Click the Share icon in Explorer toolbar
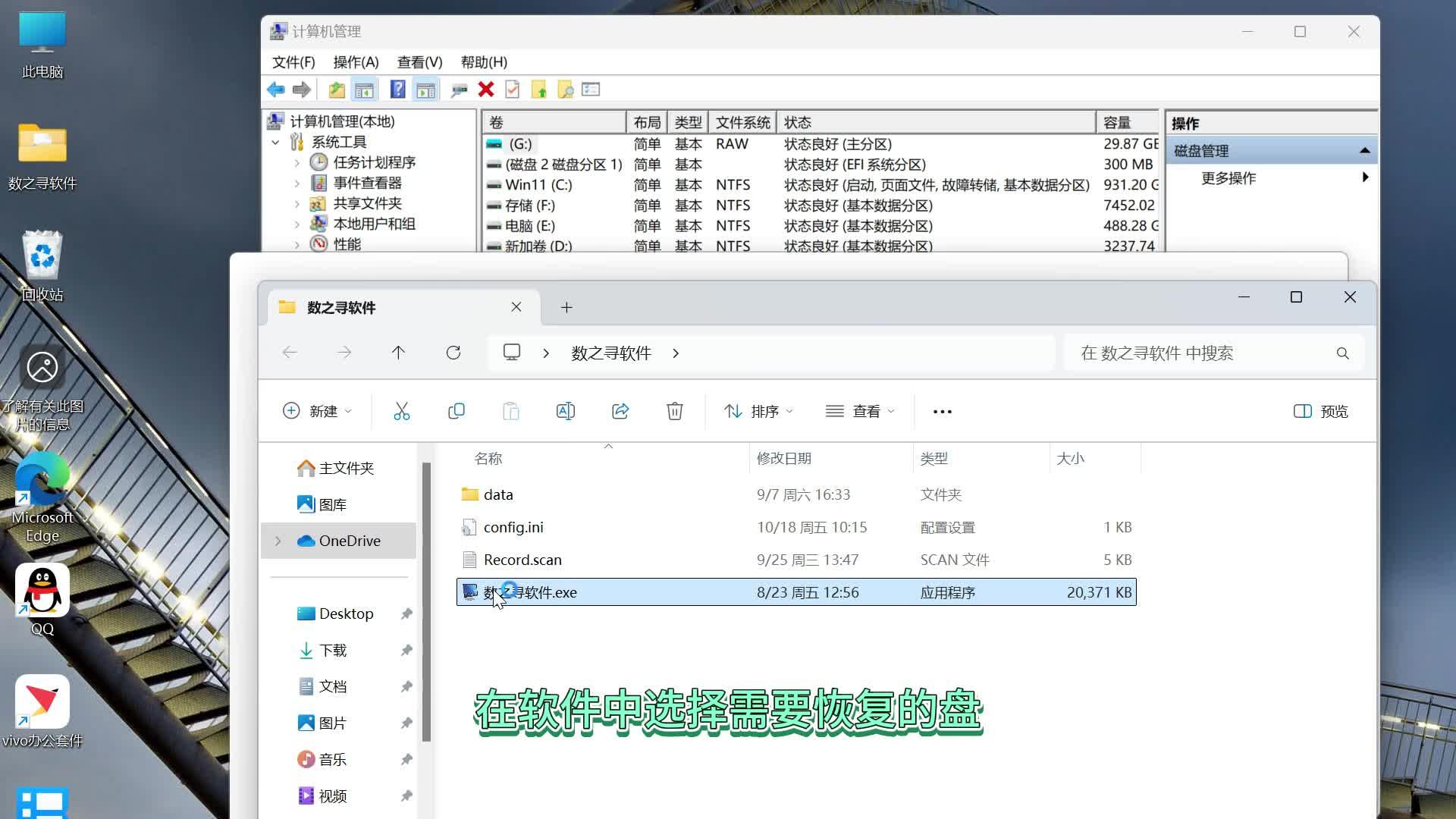1456x819 pixels. (620, 411)
